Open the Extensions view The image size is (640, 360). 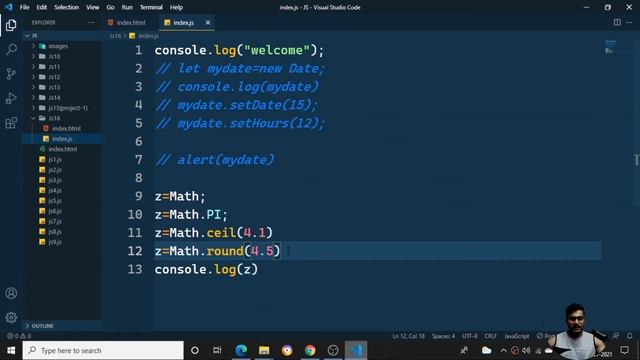(x=11, y=122)
